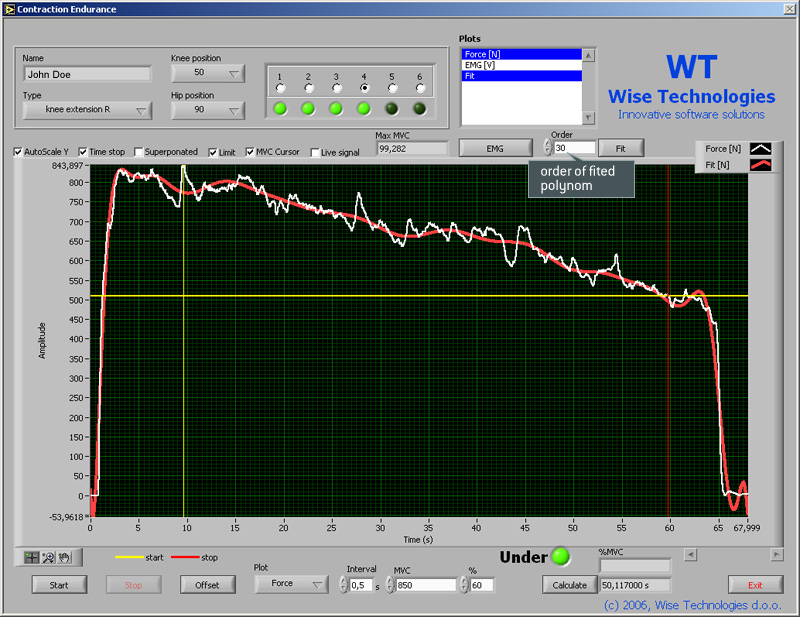The image size is (800, 617).
Task: Select EMG [V] in Plots list
Action: pos(521,65)
